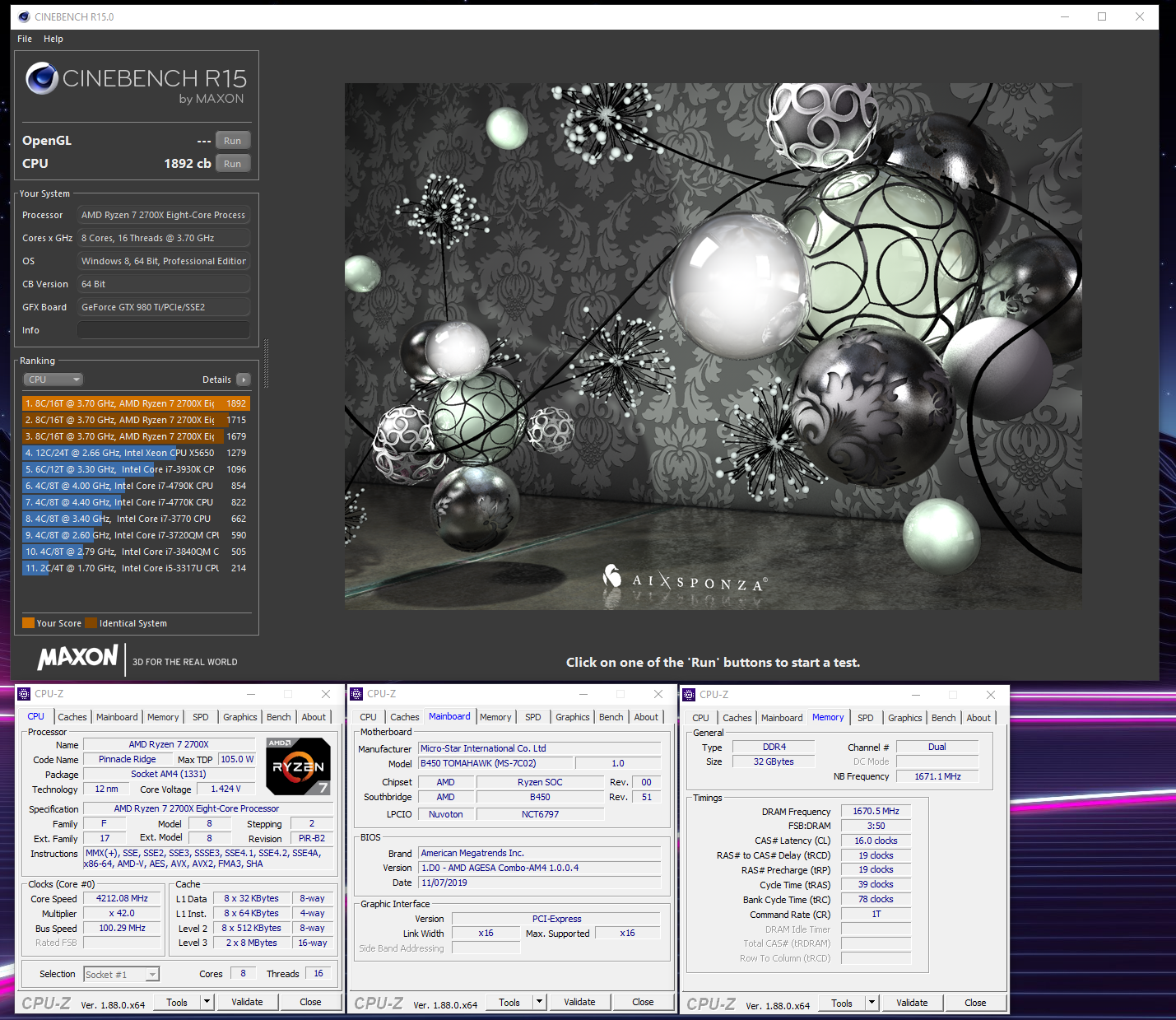1176x1020 pixels.
Task: Open the Help menu in Cinebench
Action: [x=53, y=39]
